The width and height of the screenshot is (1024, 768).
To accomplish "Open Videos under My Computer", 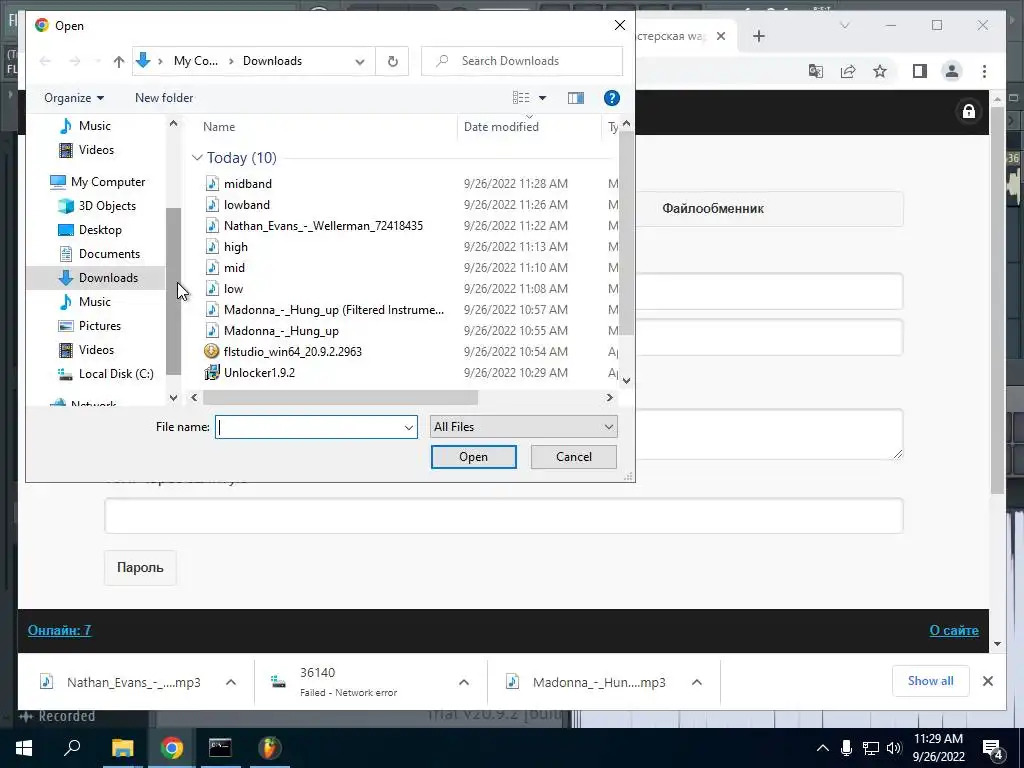I will click(x=96, y=350).
